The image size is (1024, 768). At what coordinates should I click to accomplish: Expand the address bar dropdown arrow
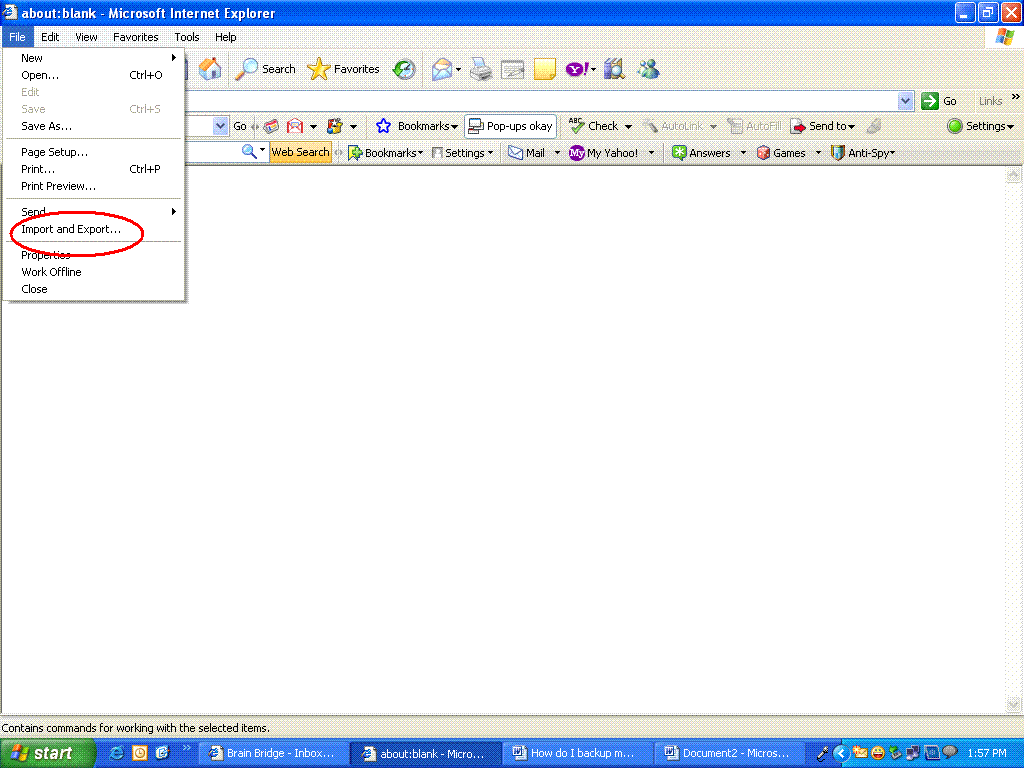(x=905, y=101)
